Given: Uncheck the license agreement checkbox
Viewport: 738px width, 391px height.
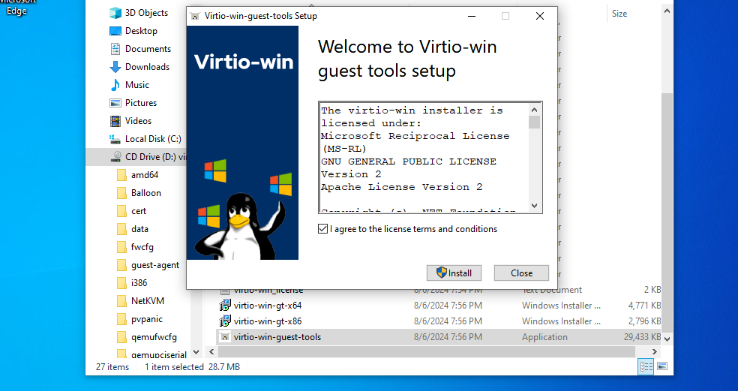Looking at the screenshot, I should (x=323, y=229).
